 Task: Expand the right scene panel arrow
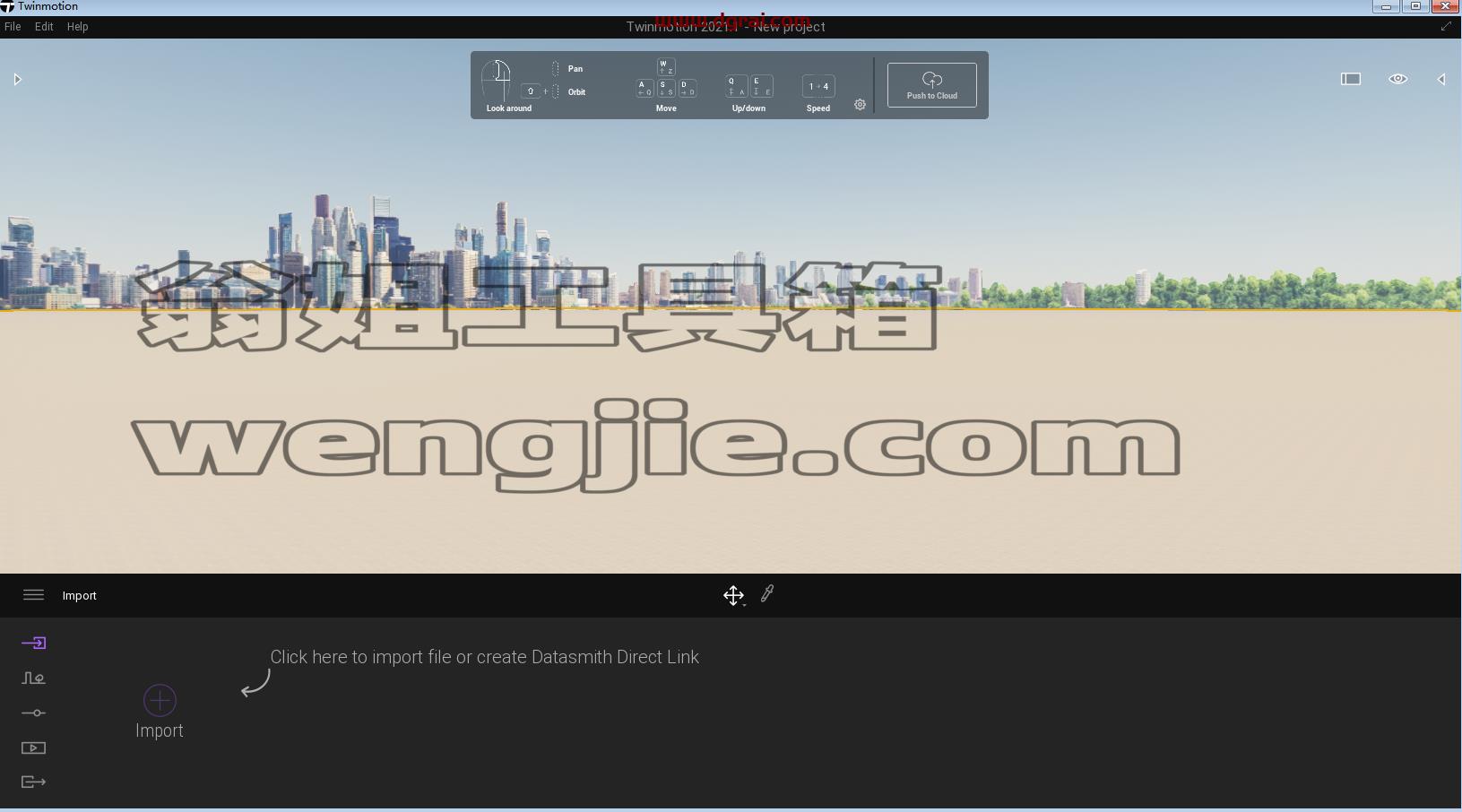(1441, 79)
